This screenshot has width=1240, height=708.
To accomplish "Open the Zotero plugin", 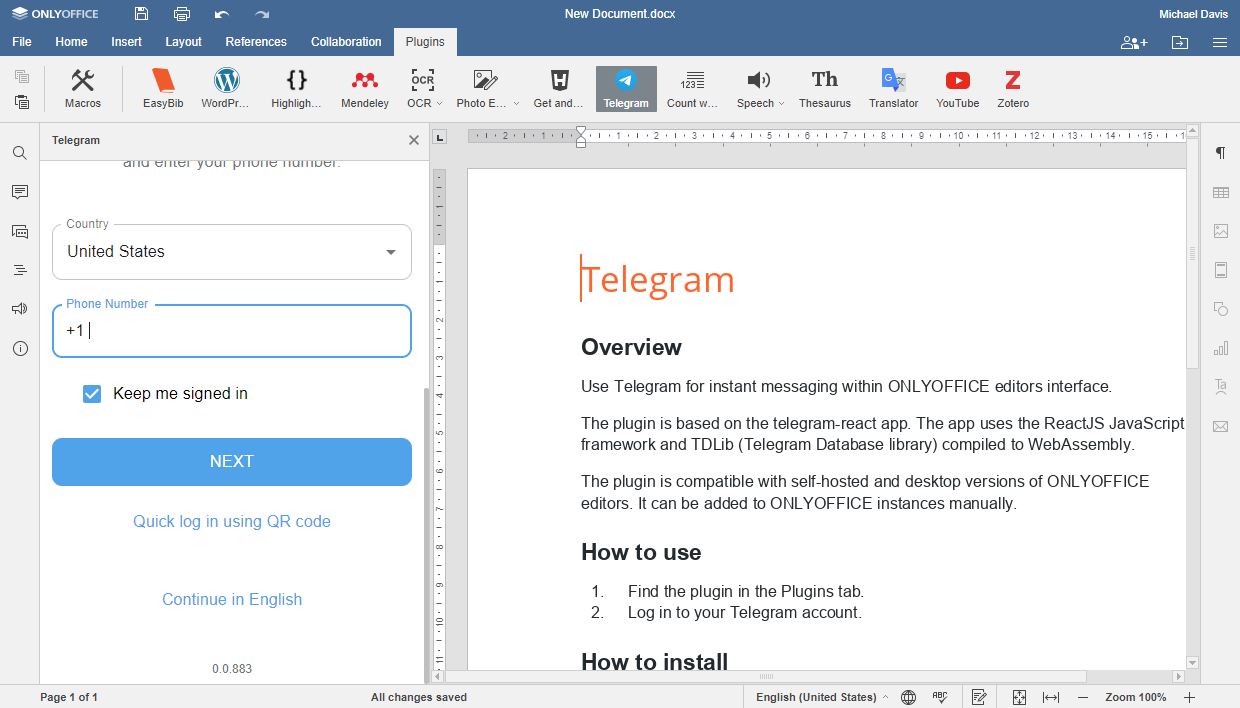I will [x=1013, y=89].
